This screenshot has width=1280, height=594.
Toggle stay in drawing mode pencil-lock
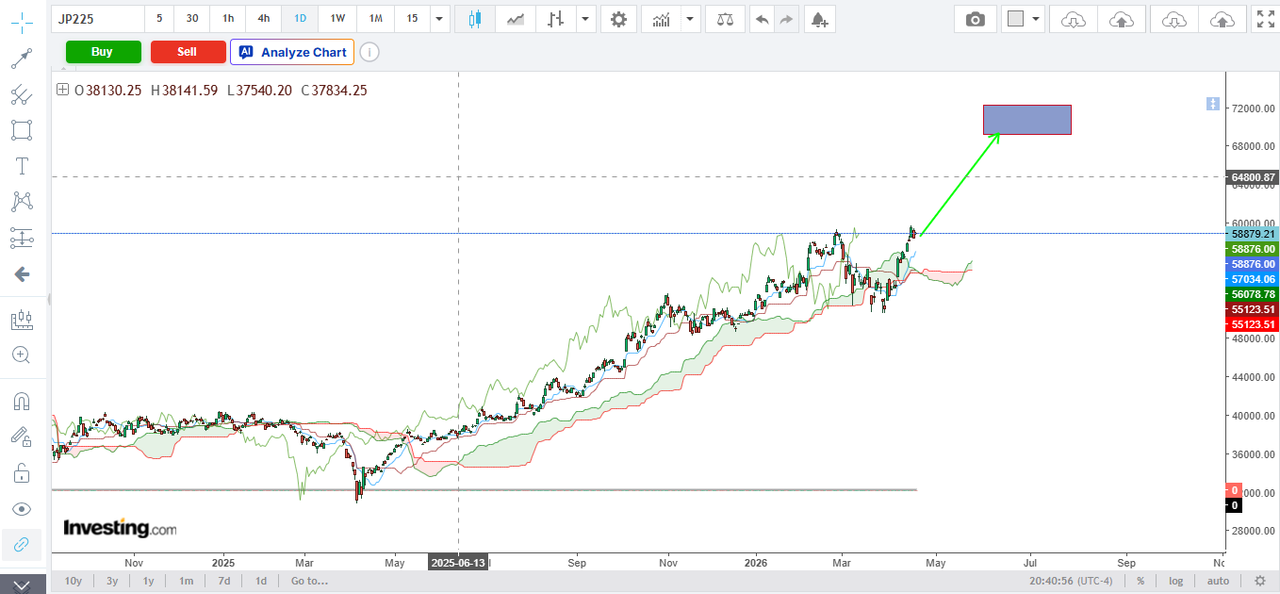(x=21, y=437)
